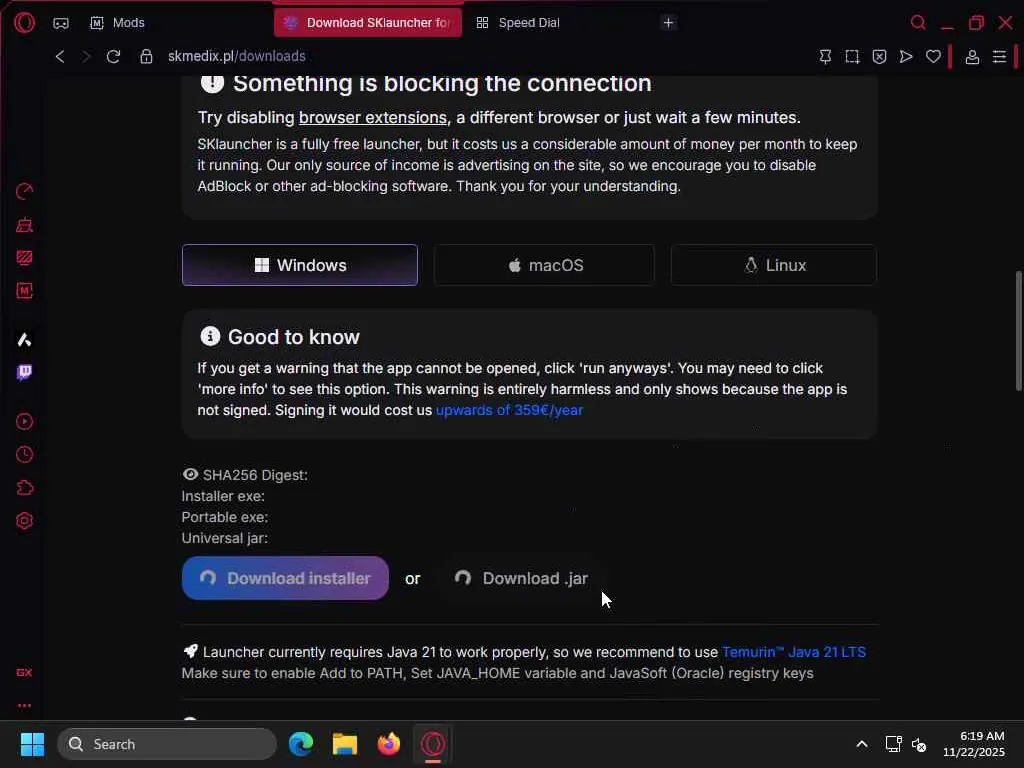The image size is (1024, 768).
Task: Open a new tab with plus button
Action: (x=668, y=23)
